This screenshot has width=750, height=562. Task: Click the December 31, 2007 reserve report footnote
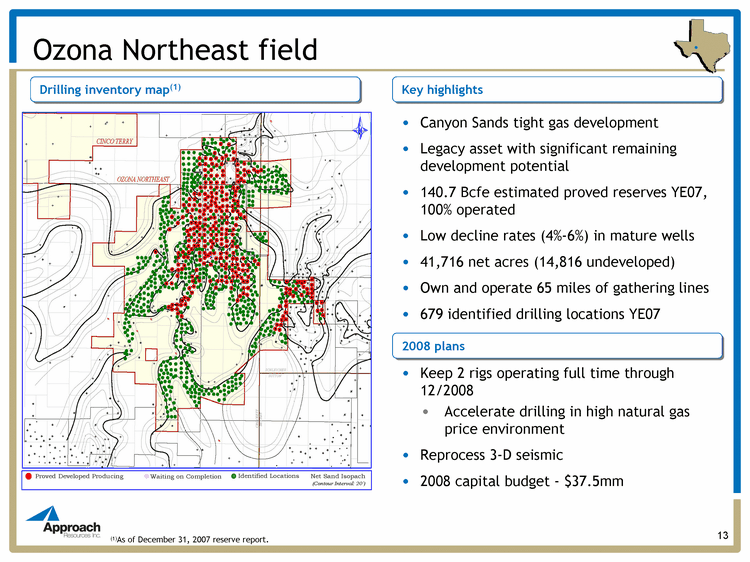tap(190, 540)
